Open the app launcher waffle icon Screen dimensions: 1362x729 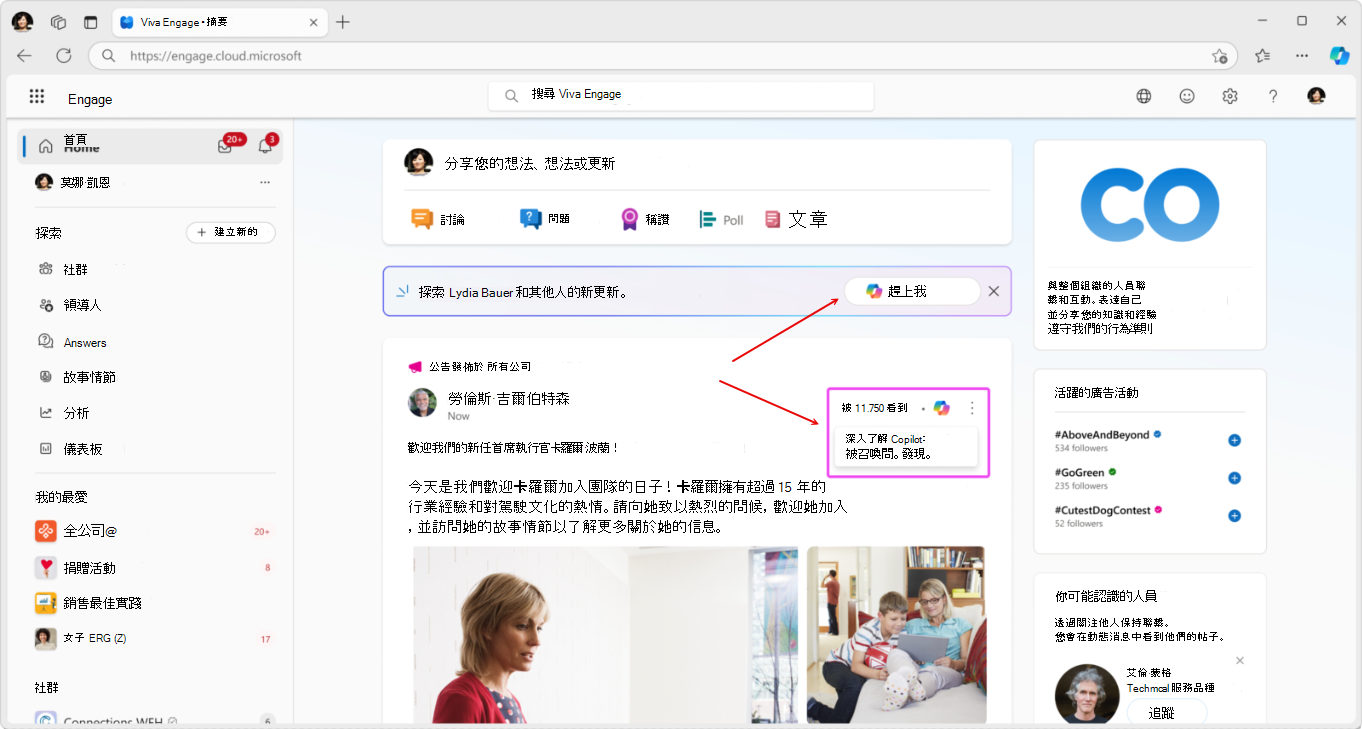point(37,96)
